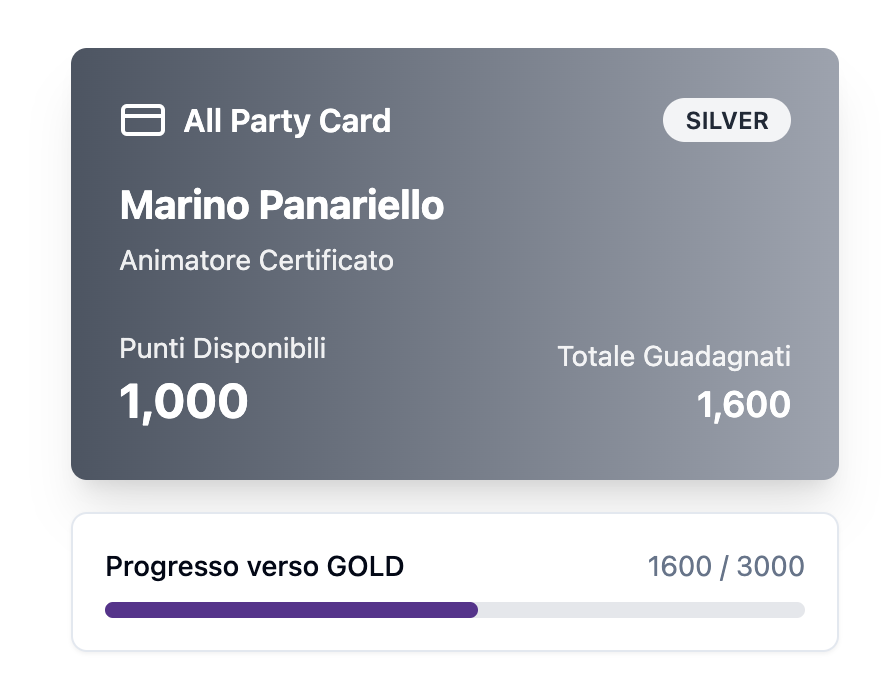Select the credit card symbol on the loyalty card
The height and width of the screenshot is (700, 884).
[x=142, y=120]
